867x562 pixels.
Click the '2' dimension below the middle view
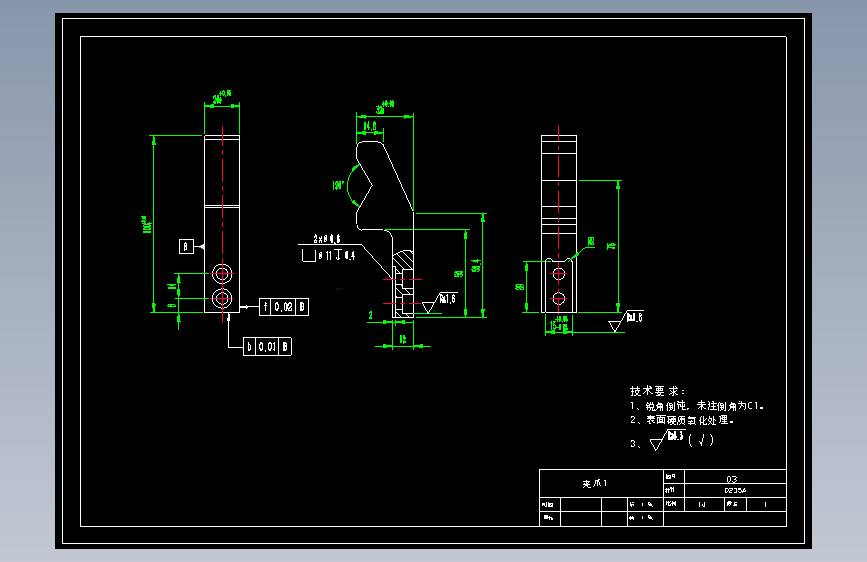tap(370, 315)
